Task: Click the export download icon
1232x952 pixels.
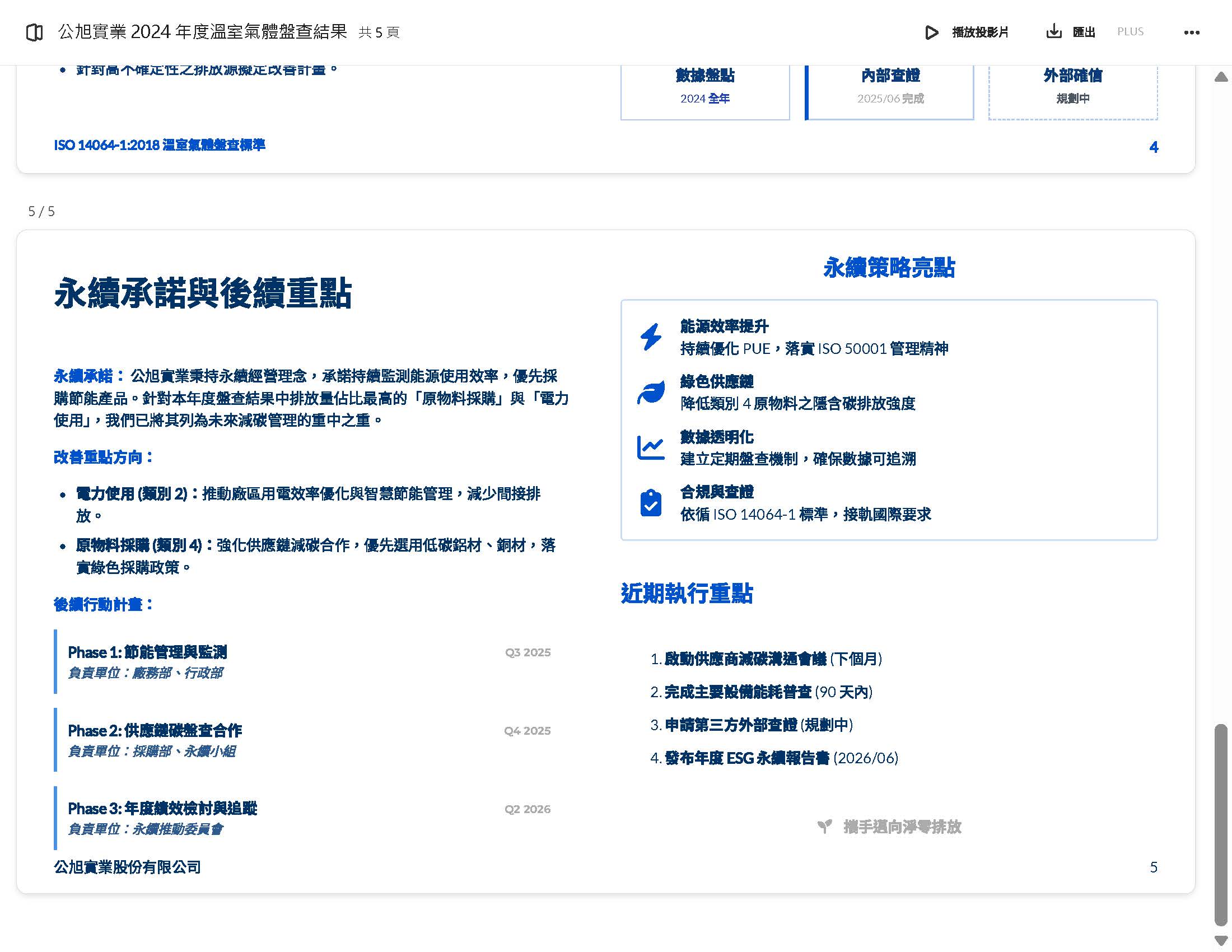Action: 1053,31
